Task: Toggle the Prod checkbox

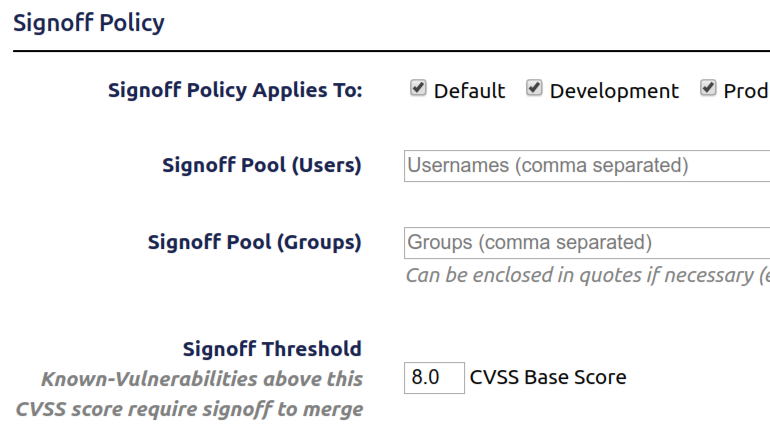Action: tap(709, 89)
